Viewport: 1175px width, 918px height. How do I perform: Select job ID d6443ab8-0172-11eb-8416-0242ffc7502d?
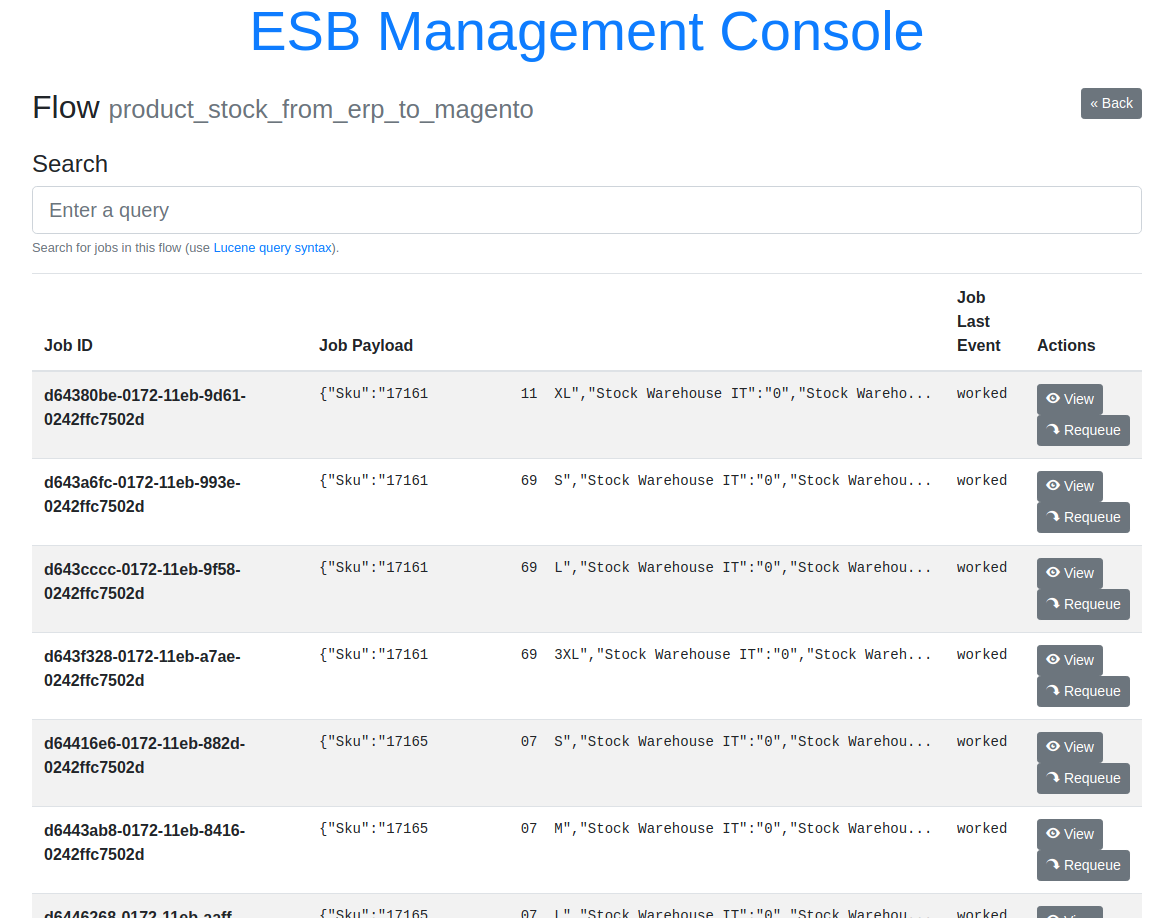coord(145,842)
